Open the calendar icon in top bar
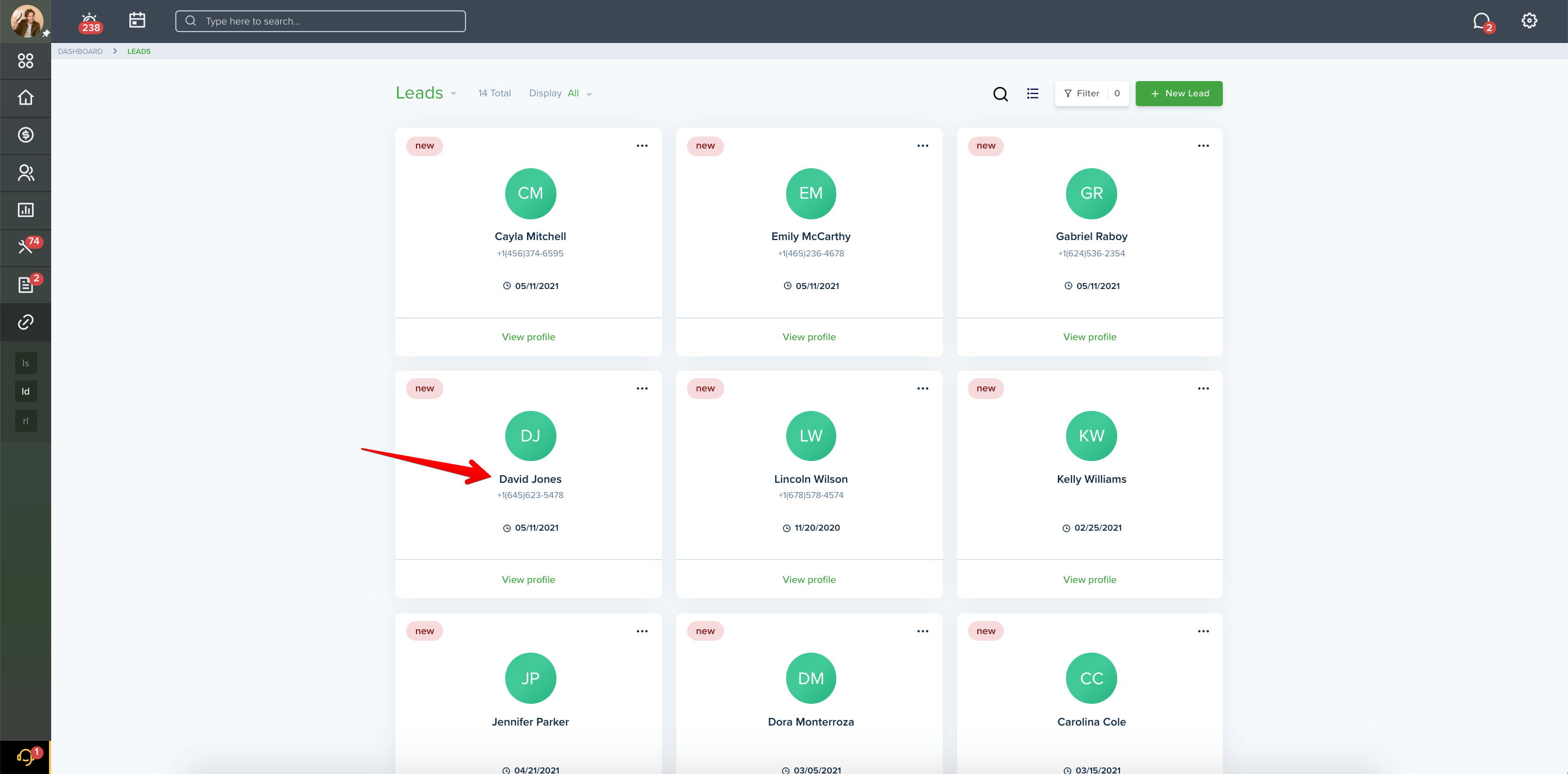Screen dimensions: 1568x774 [137, 20]
